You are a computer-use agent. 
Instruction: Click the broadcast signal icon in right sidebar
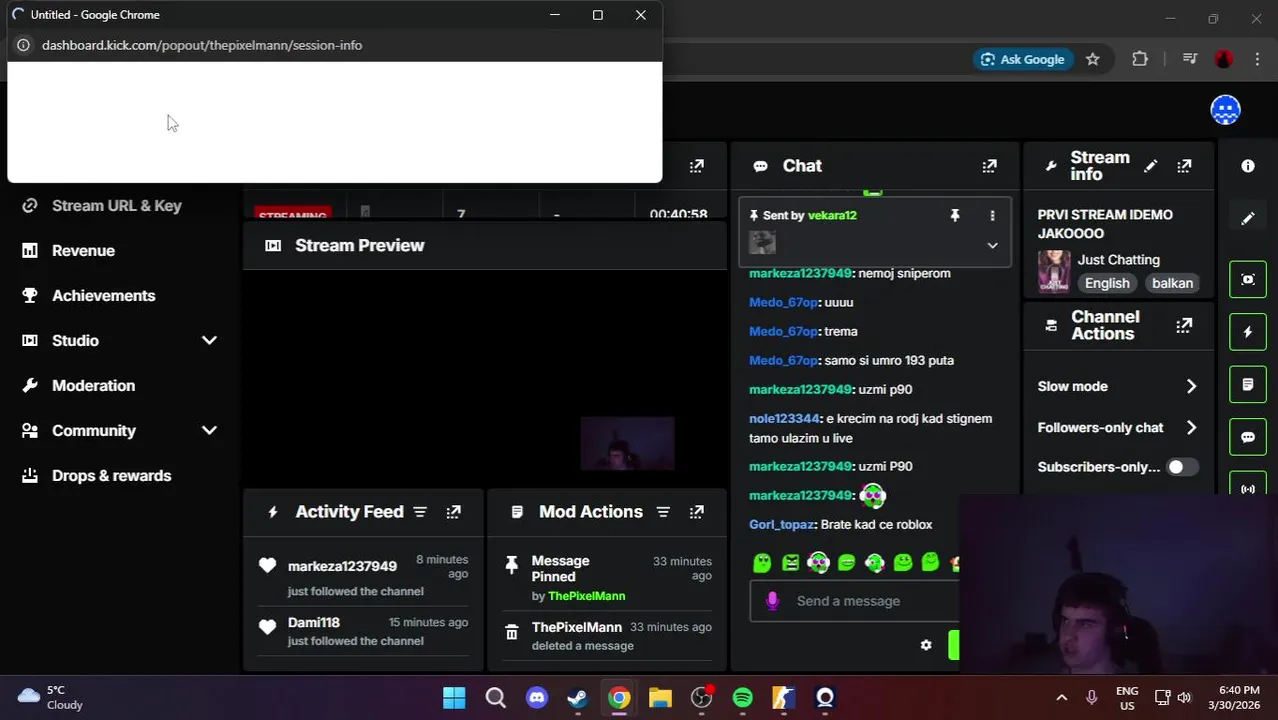coord(1248,488)
